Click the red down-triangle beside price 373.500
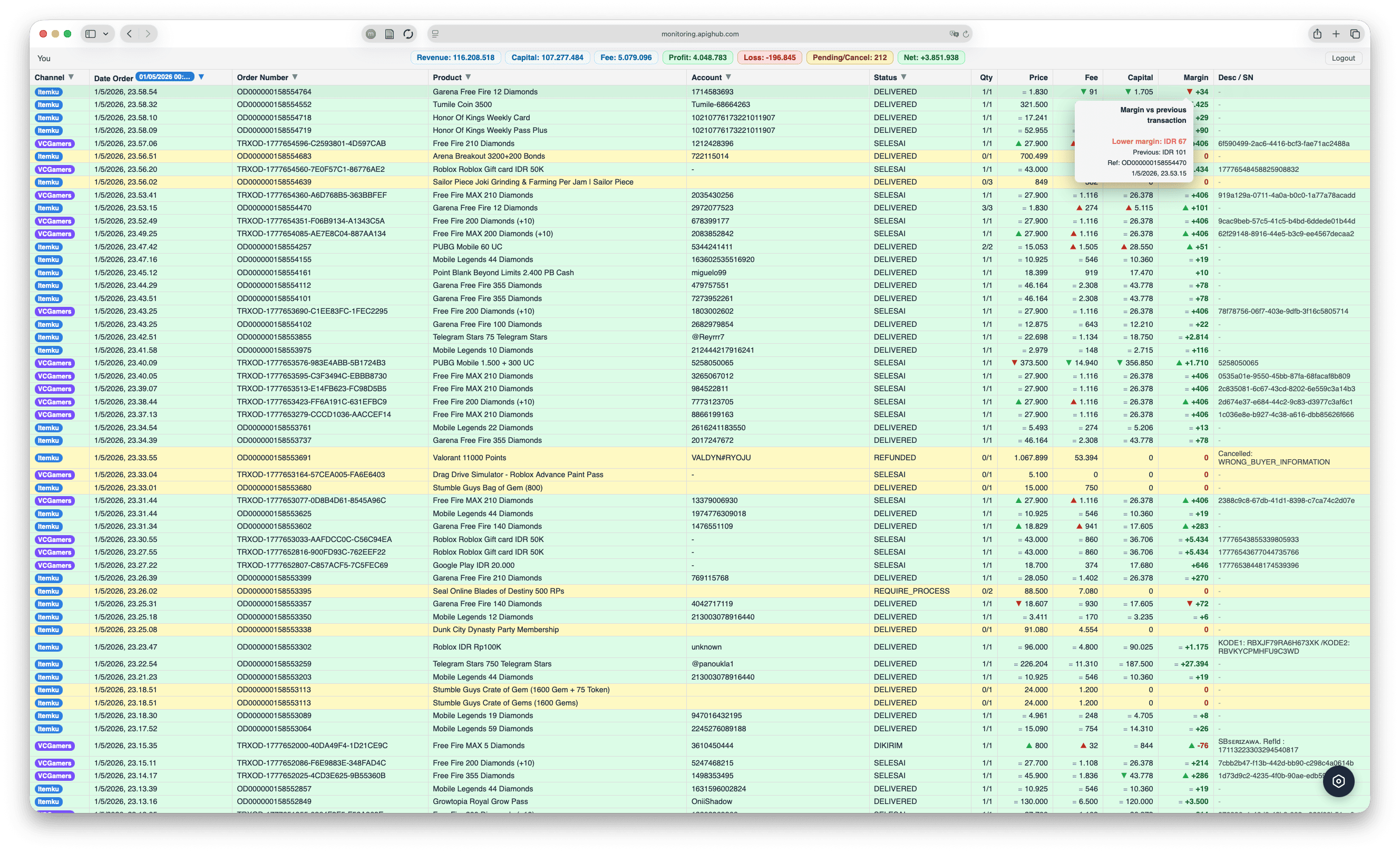Viewport: 1400px width, 852px height. pos(1014,363)
